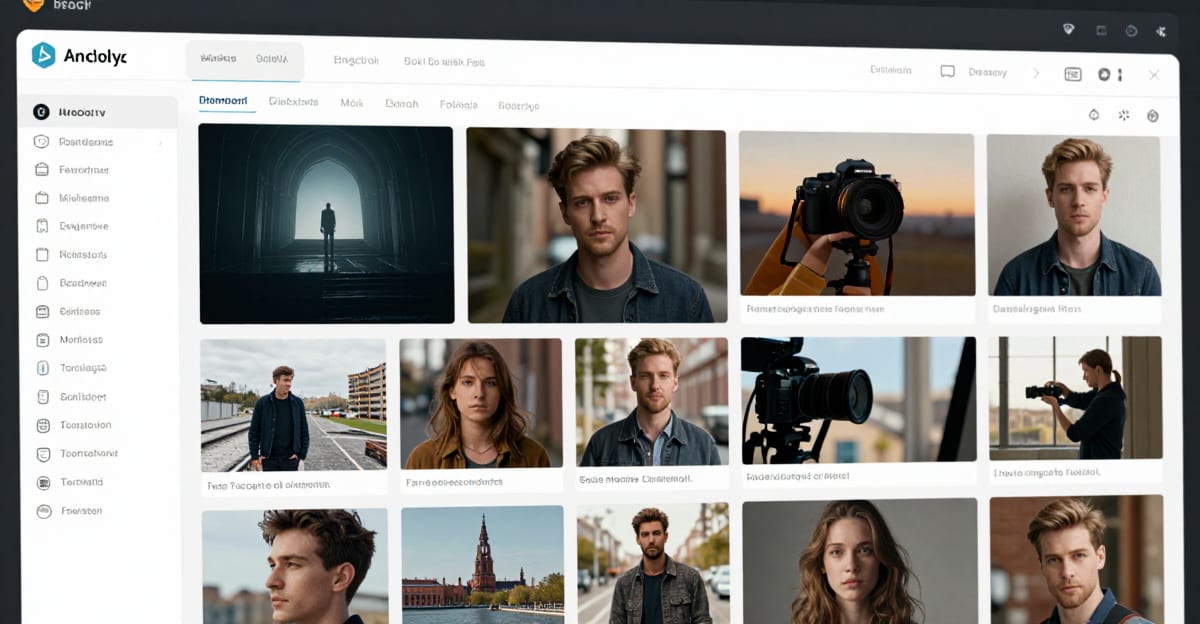Click the blue Anclolyc app logo
The image size is (1200, 624).
coord(43,55)
